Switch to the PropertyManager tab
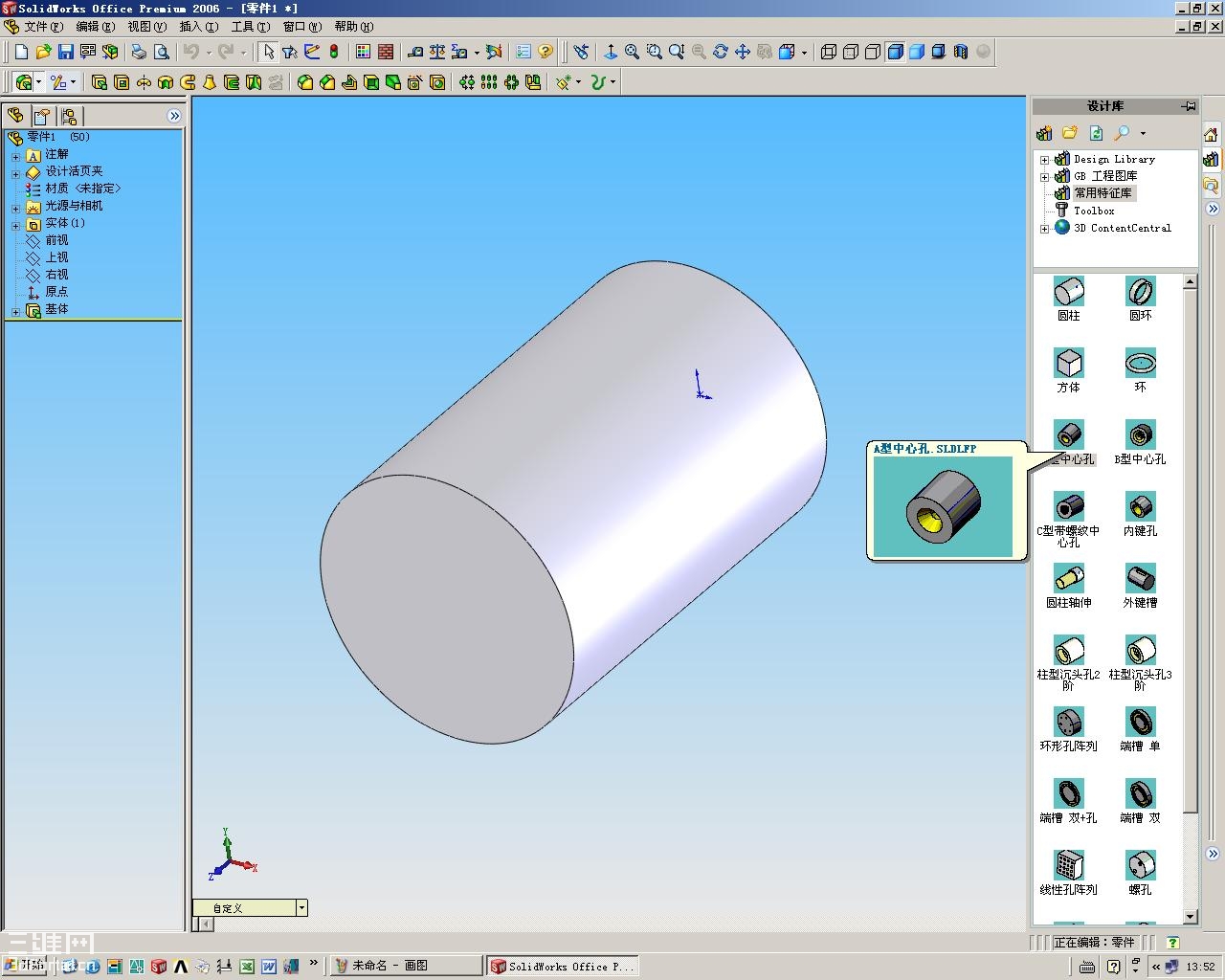Image resolution: width=1225 pixels, height=980 pixels. [42, 116]
